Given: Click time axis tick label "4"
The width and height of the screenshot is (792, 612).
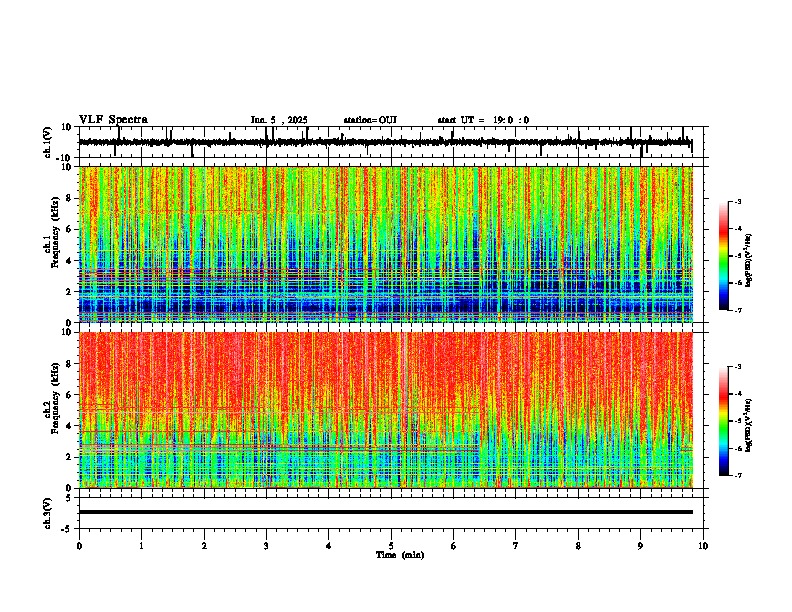Looking at the screenshot, I should point(329,546).
